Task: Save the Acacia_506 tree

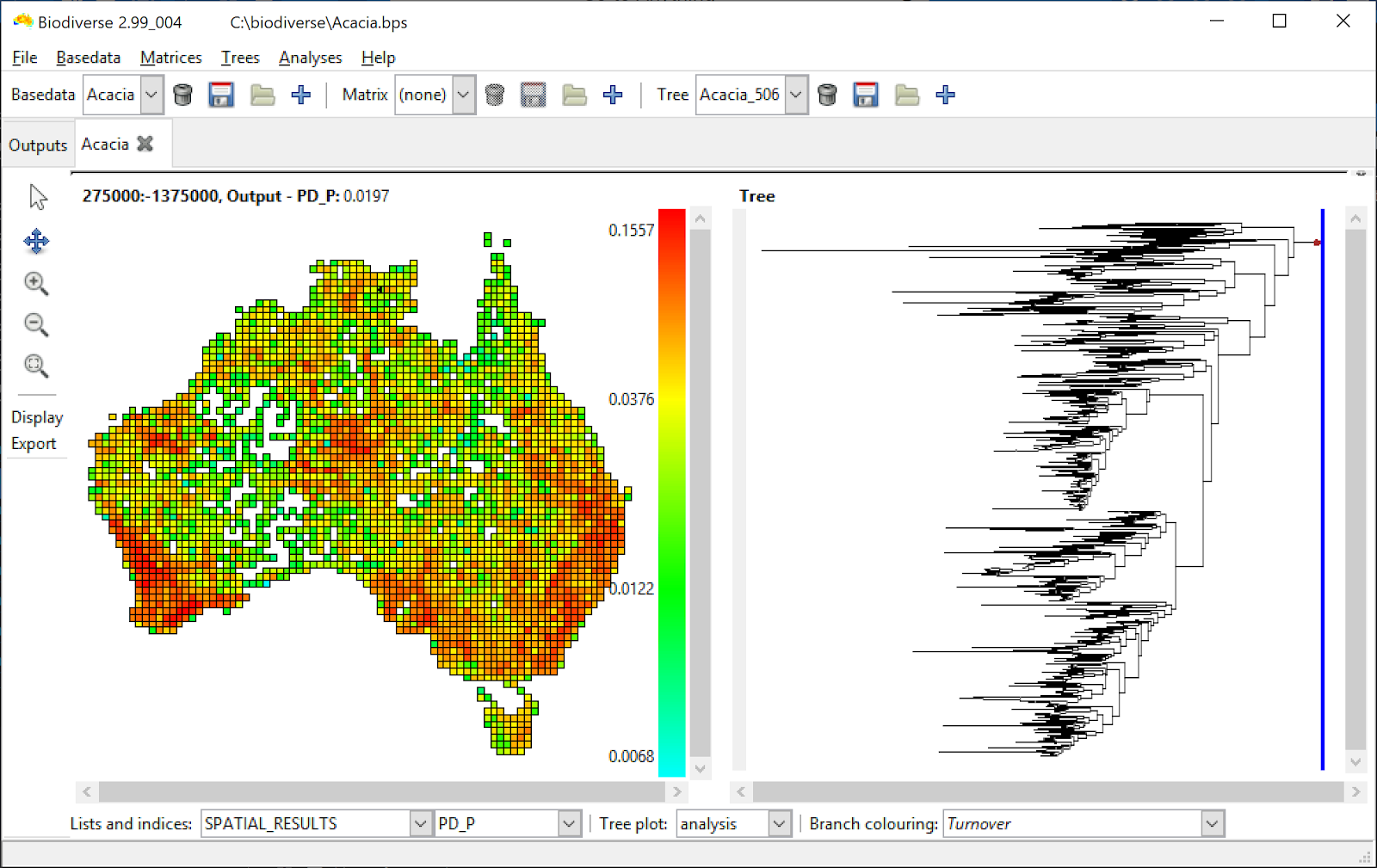Action: [866, 95]
